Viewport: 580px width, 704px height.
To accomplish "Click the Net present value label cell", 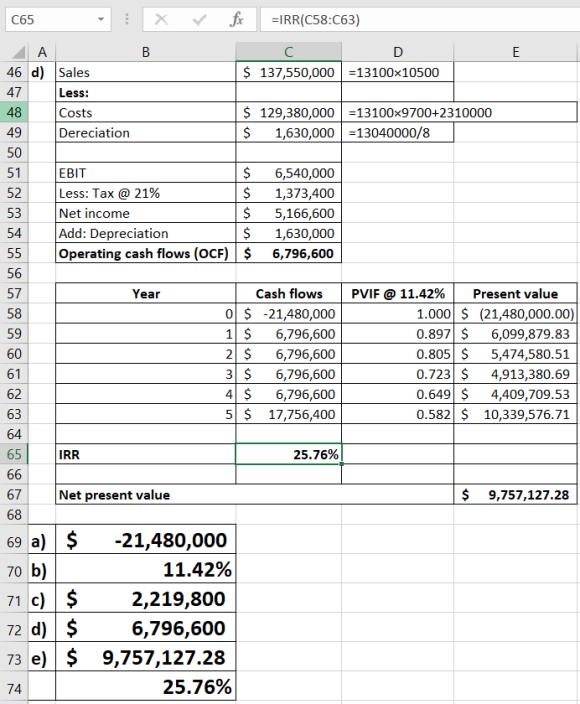I will [x=255, y=495].
